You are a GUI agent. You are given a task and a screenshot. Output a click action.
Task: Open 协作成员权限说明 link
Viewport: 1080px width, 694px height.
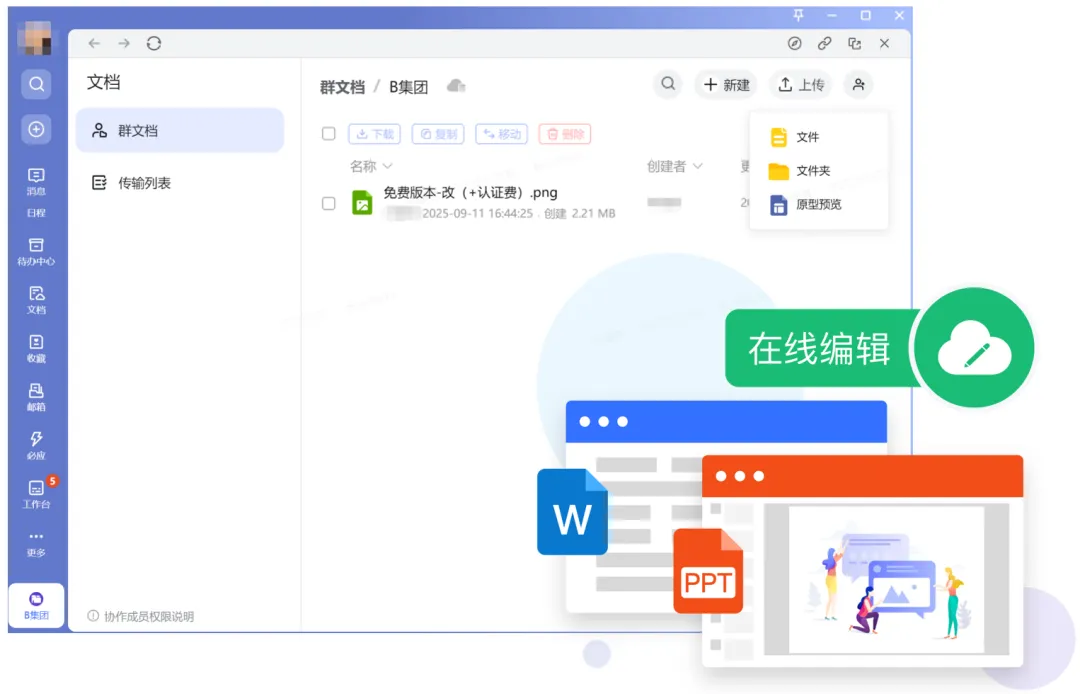(141, 616)
